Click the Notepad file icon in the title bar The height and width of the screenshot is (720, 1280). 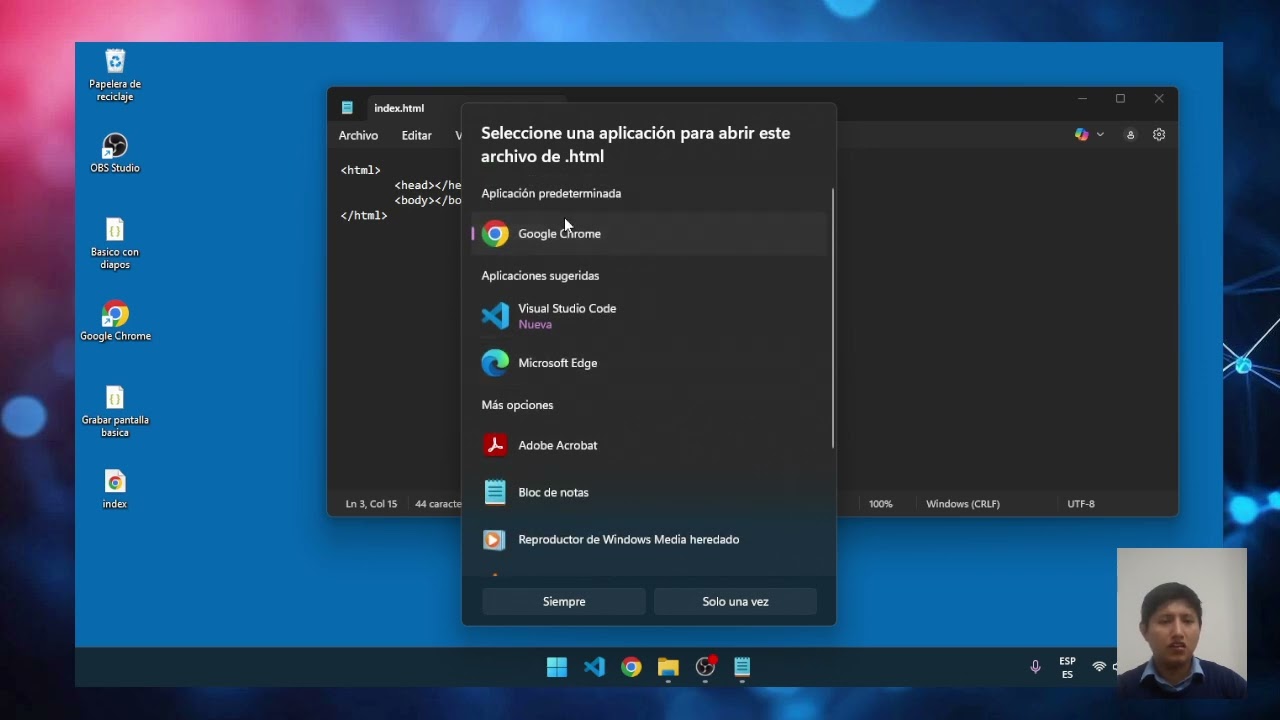[347, 108]
